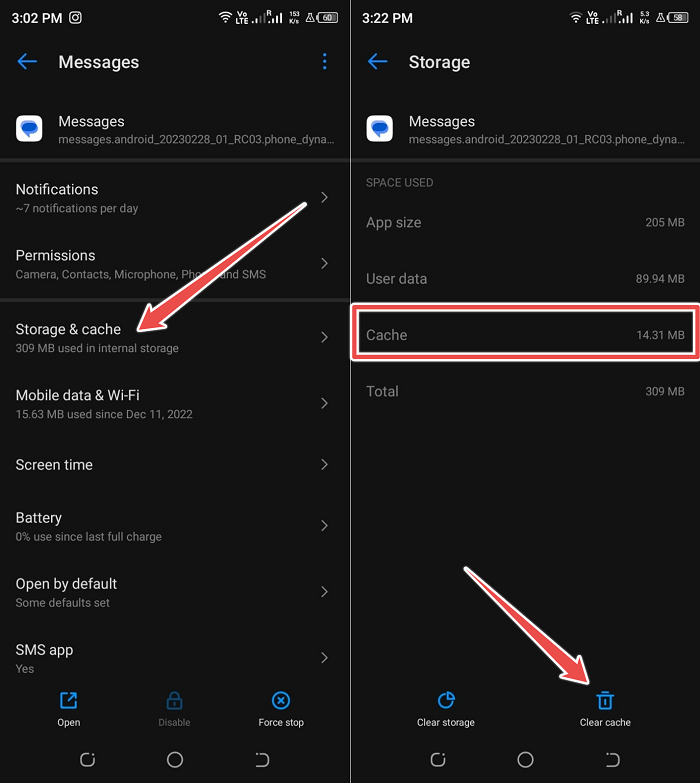Tap the Clear cache trash icon
Viewport: 700px width, 783px height.
click(x=605, y=700)
